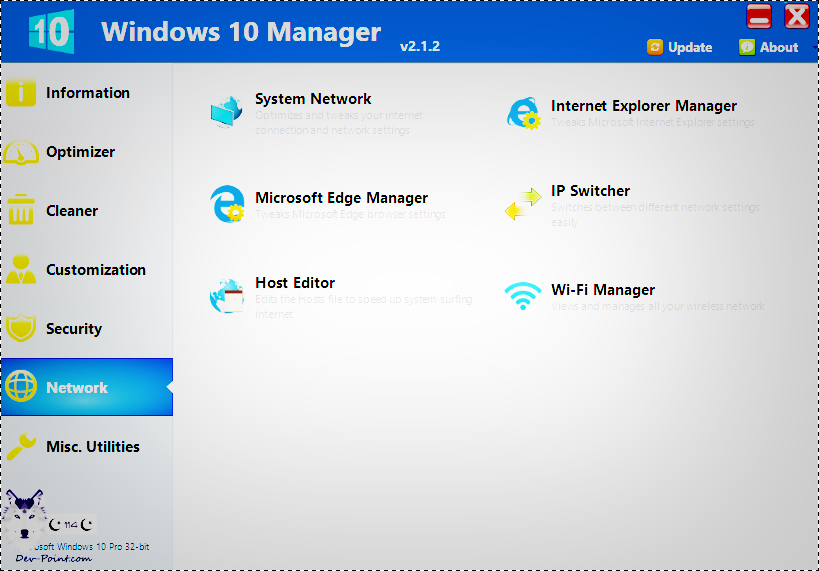Minimize the Windows 10 Manager window
819x571 pixels.
point(759,16)
